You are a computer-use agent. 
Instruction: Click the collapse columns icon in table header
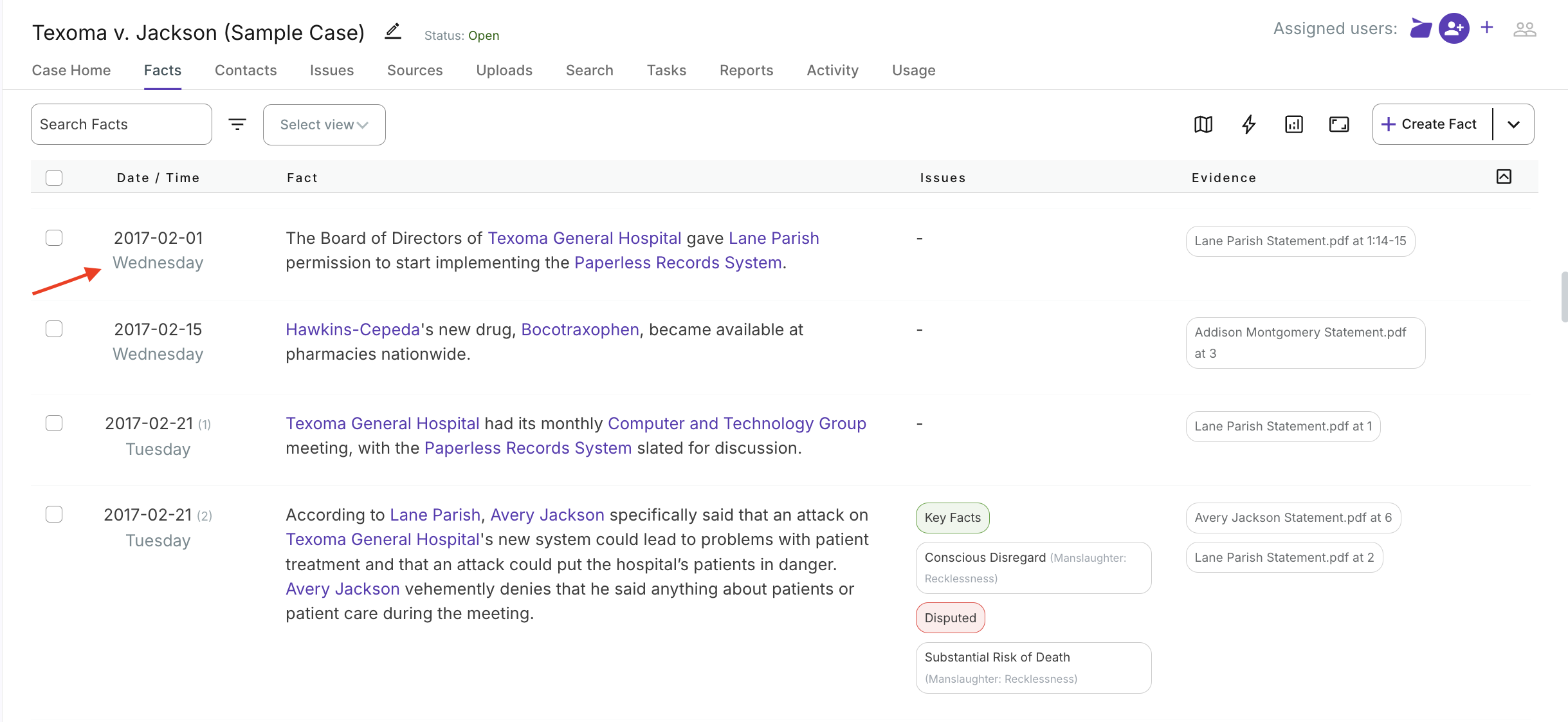(1504, 177)
